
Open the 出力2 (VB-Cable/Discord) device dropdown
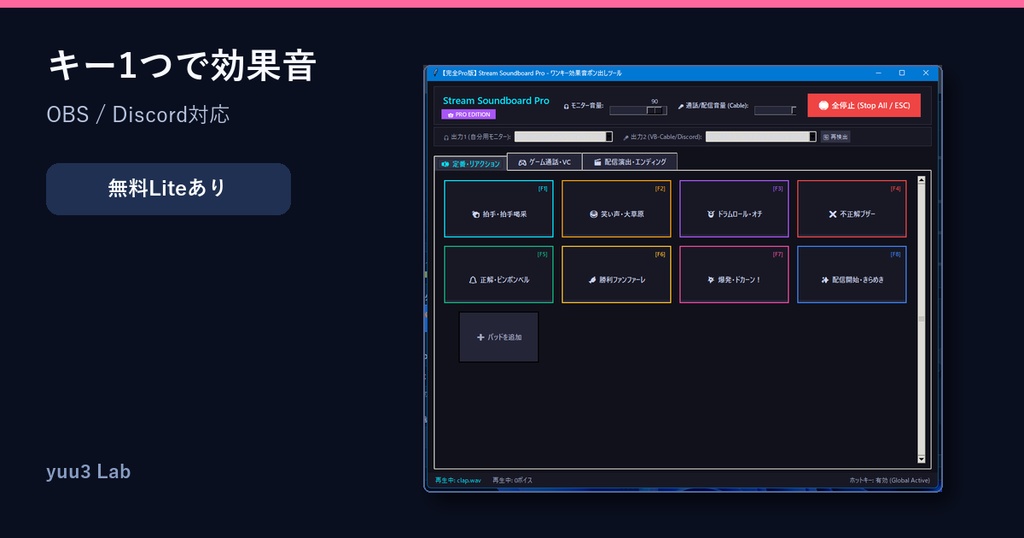click(x=761, y=136)
